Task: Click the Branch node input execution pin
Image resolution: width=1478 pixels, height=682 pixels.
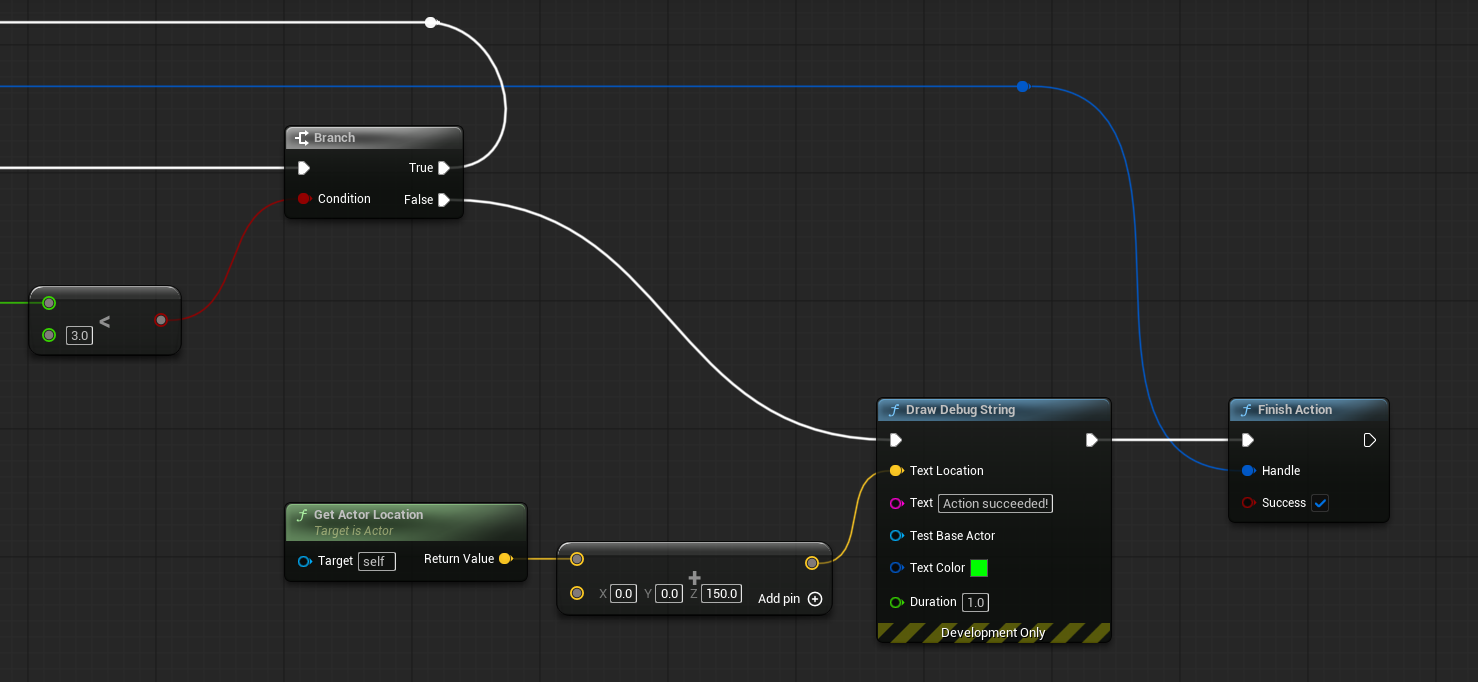Action: click(304, 168)
